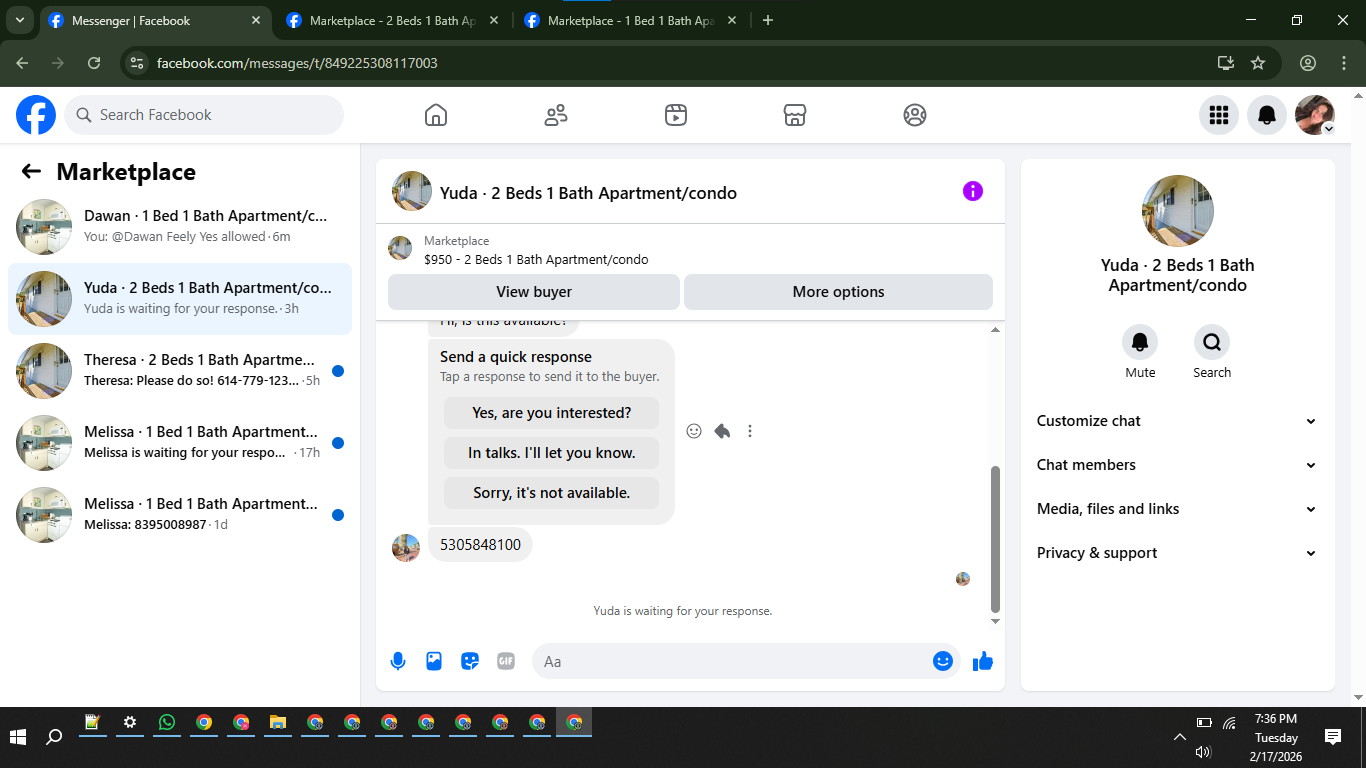Send 'Yes, are you interested?' quick response
The image size is (1366, 768).
[552, 413]
